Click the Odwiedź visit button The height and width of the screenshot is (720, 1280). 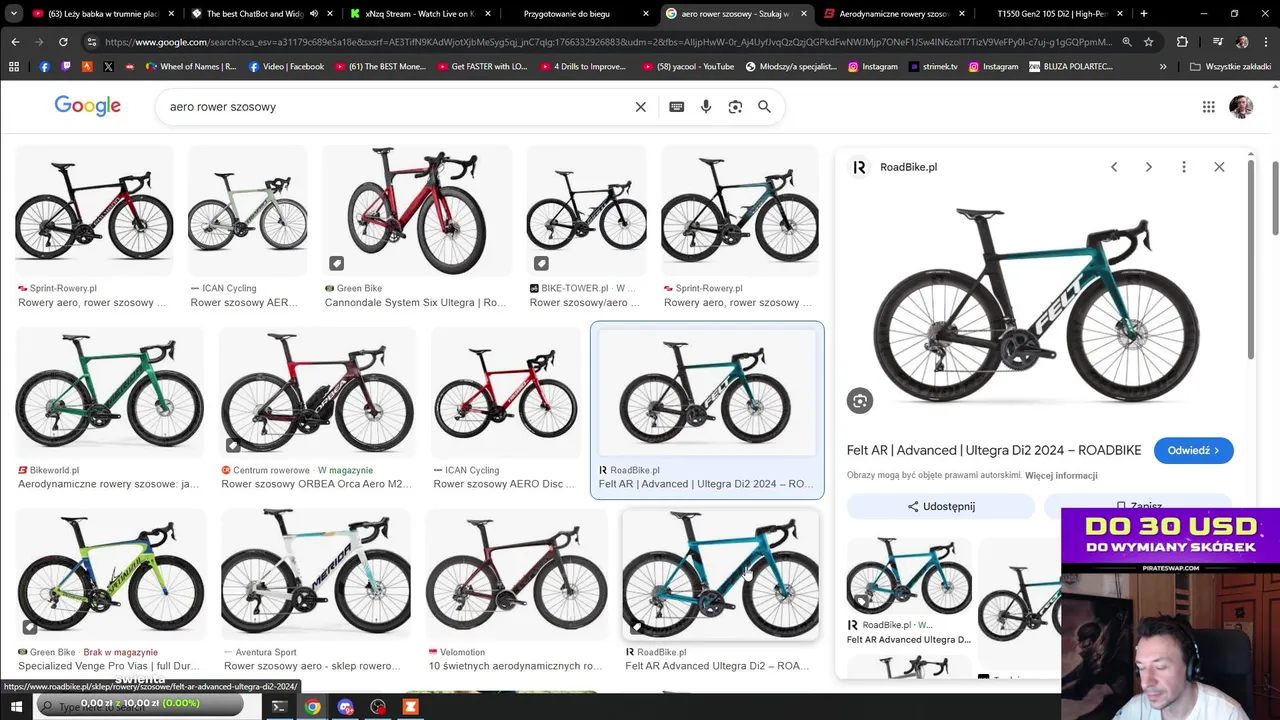pyautogui.click(x=1193, y=451)
